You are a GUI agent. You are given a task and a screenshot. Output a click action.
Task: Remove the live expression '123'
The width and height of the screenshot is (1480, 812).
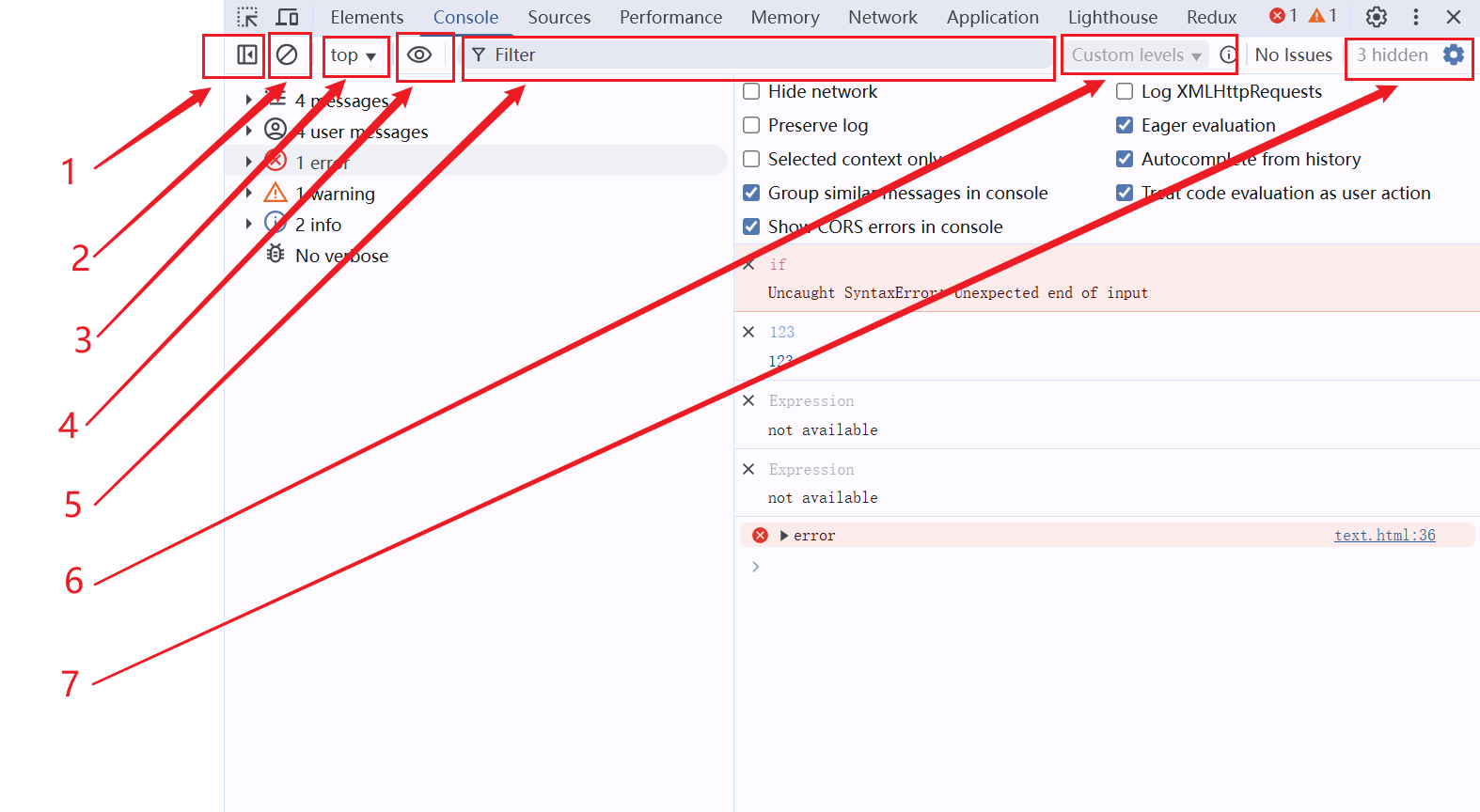(x=748, y=332)
